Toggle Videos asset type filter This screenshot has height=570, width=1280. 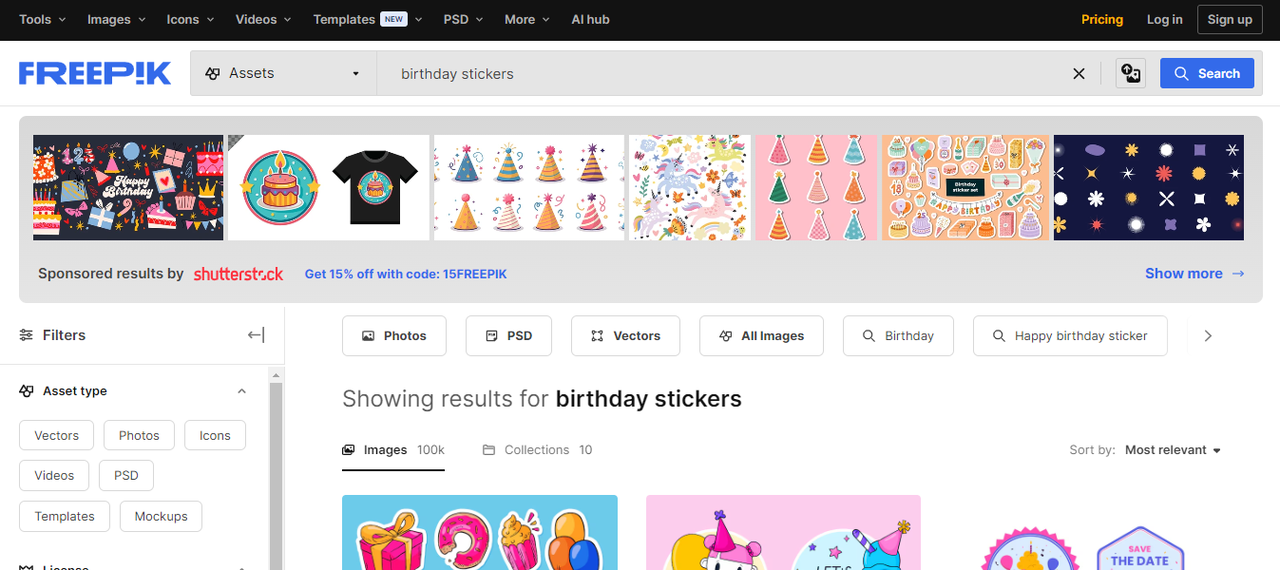54,476
